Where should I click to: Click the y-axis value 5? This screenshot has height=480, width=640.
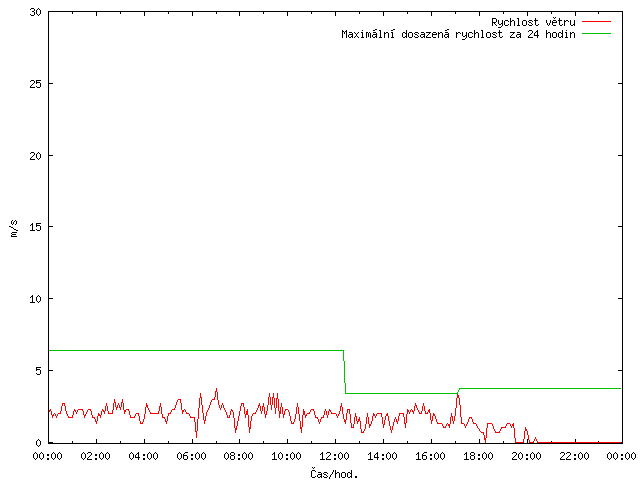(39, 371)
